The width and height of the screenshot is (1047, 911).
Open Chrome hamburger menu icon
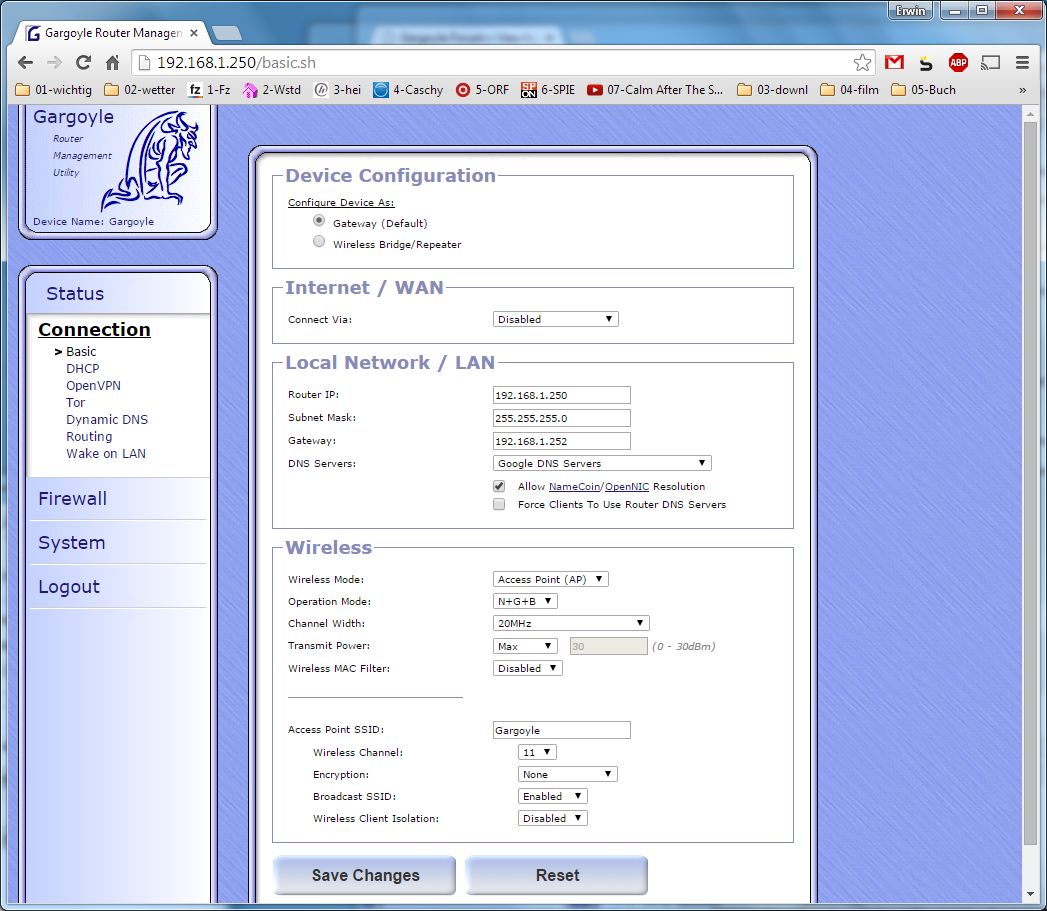1022,62
